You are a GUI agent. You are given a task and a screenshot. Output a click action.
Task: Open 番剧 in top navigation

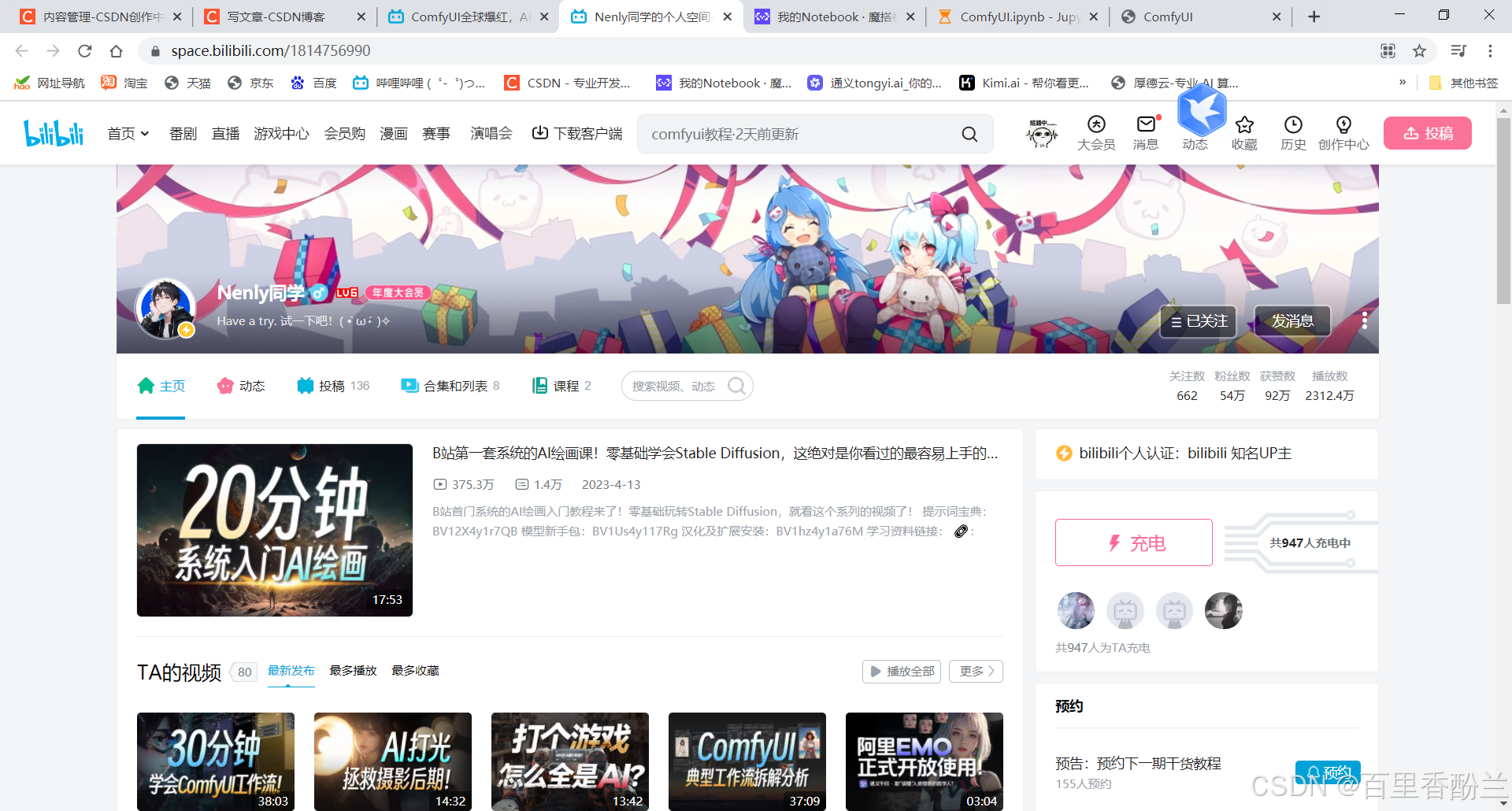183,134
